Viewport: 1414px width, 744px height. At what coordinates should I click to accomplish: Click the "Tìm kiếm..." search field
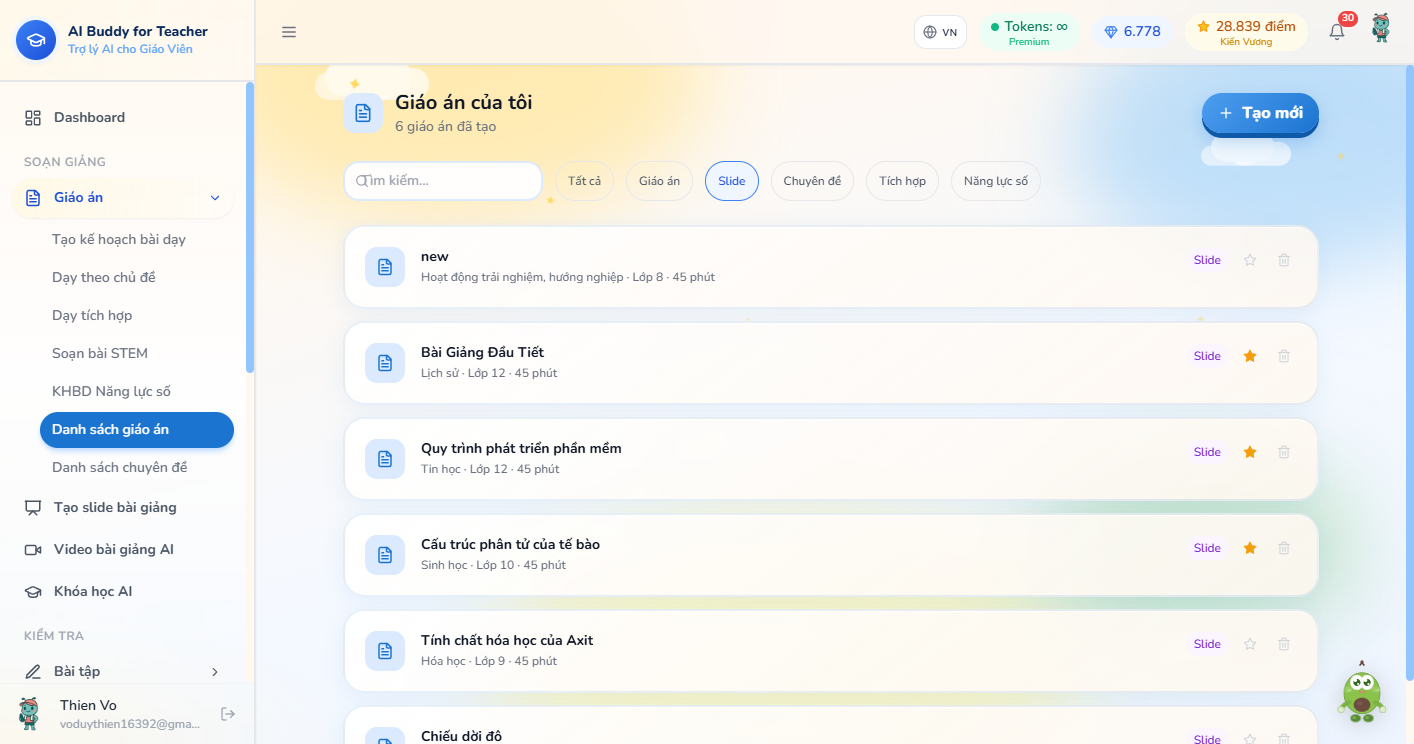[x=443, y=181]
